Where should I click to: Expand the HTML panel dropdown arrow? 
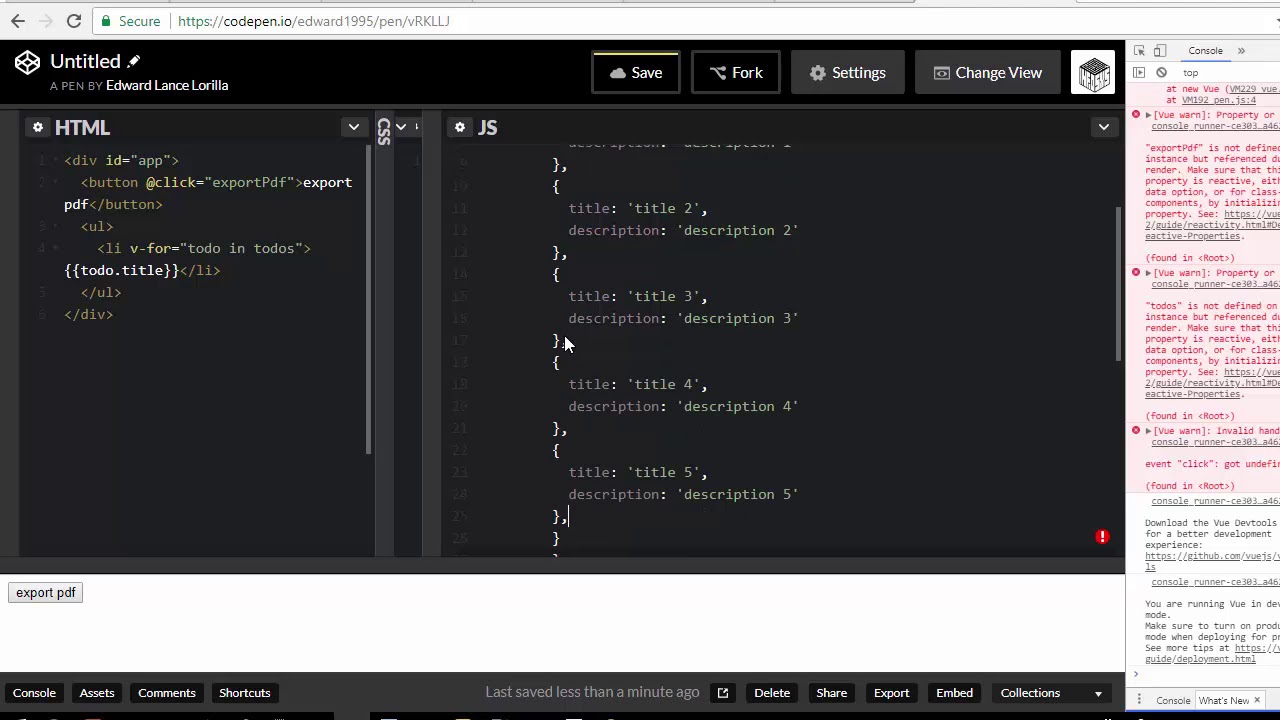[x=353, y=127]
